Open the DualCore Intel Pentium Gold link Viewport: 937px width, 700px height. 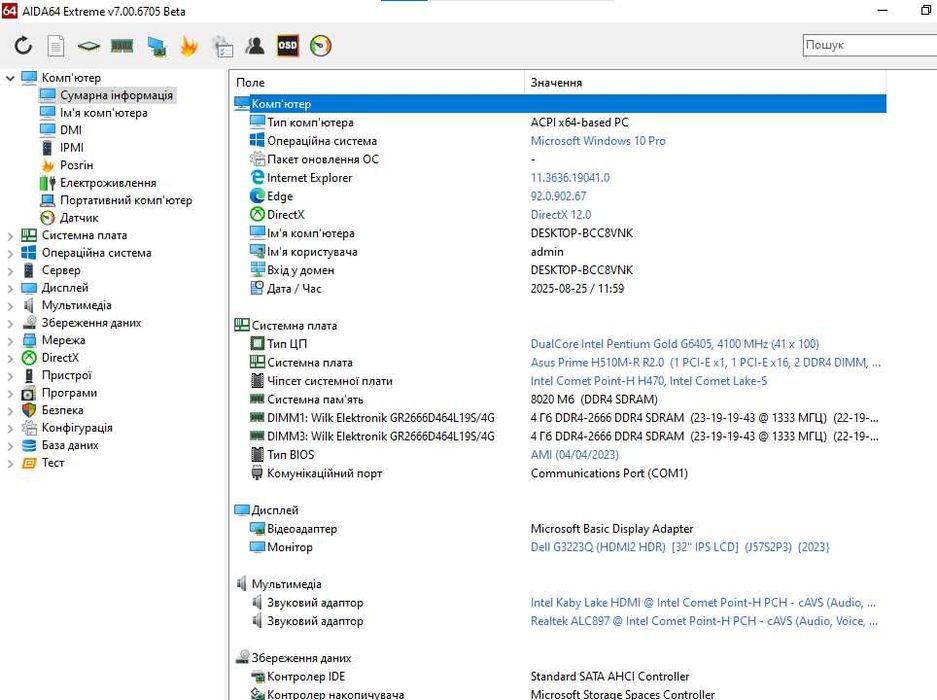675,344
